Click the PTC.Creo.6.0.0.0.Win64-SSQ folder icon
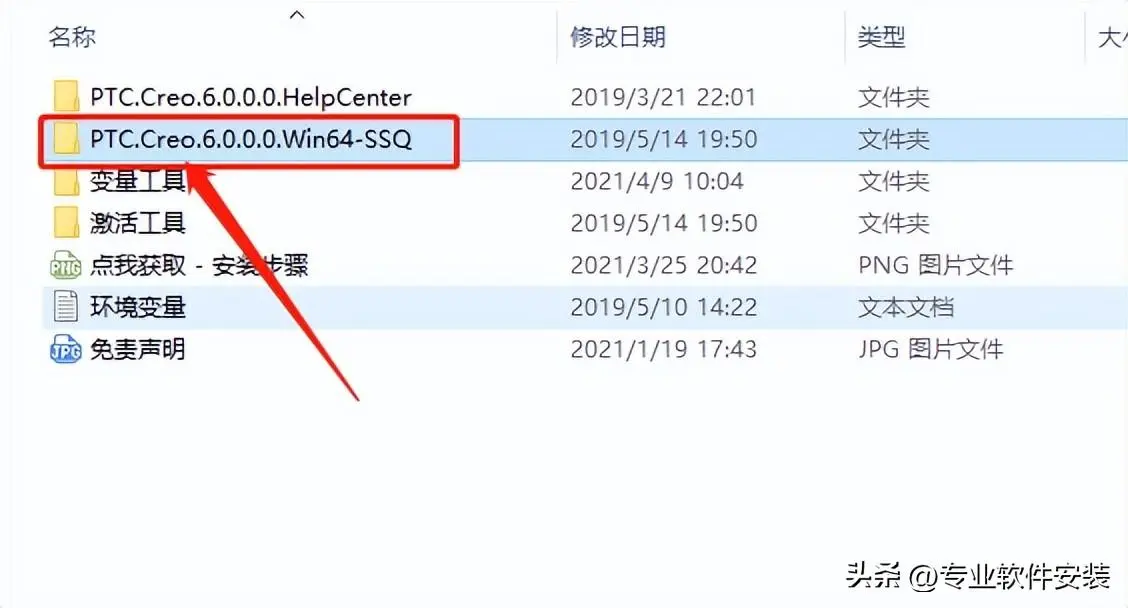 pos(66,138)
